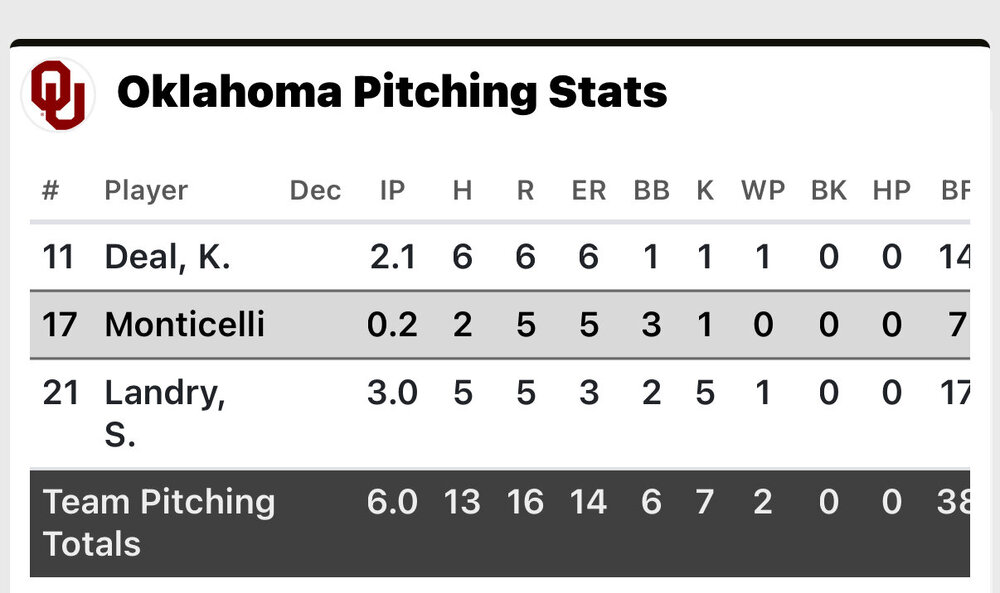1000x593 pixels.
Task: Click Deal's 2.1 innings pitched value
Action: click(x=392, y=257)
